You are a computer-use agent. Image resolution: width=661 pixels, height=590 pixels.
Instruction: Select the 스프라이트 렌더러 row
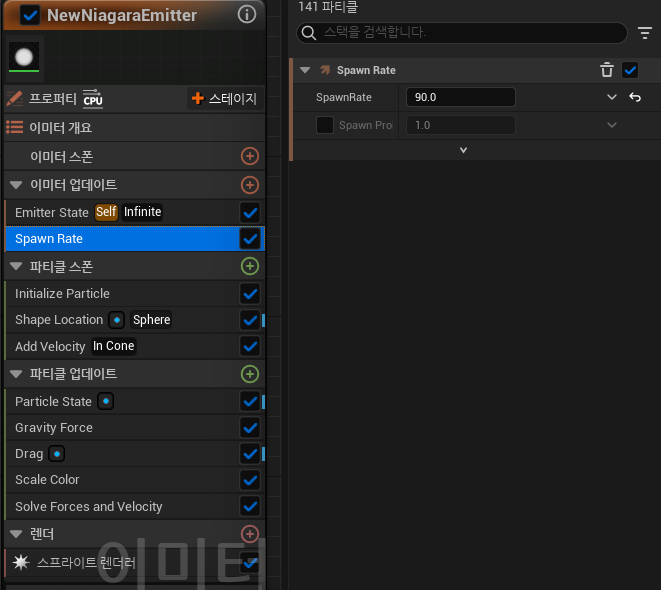point(134,563)
